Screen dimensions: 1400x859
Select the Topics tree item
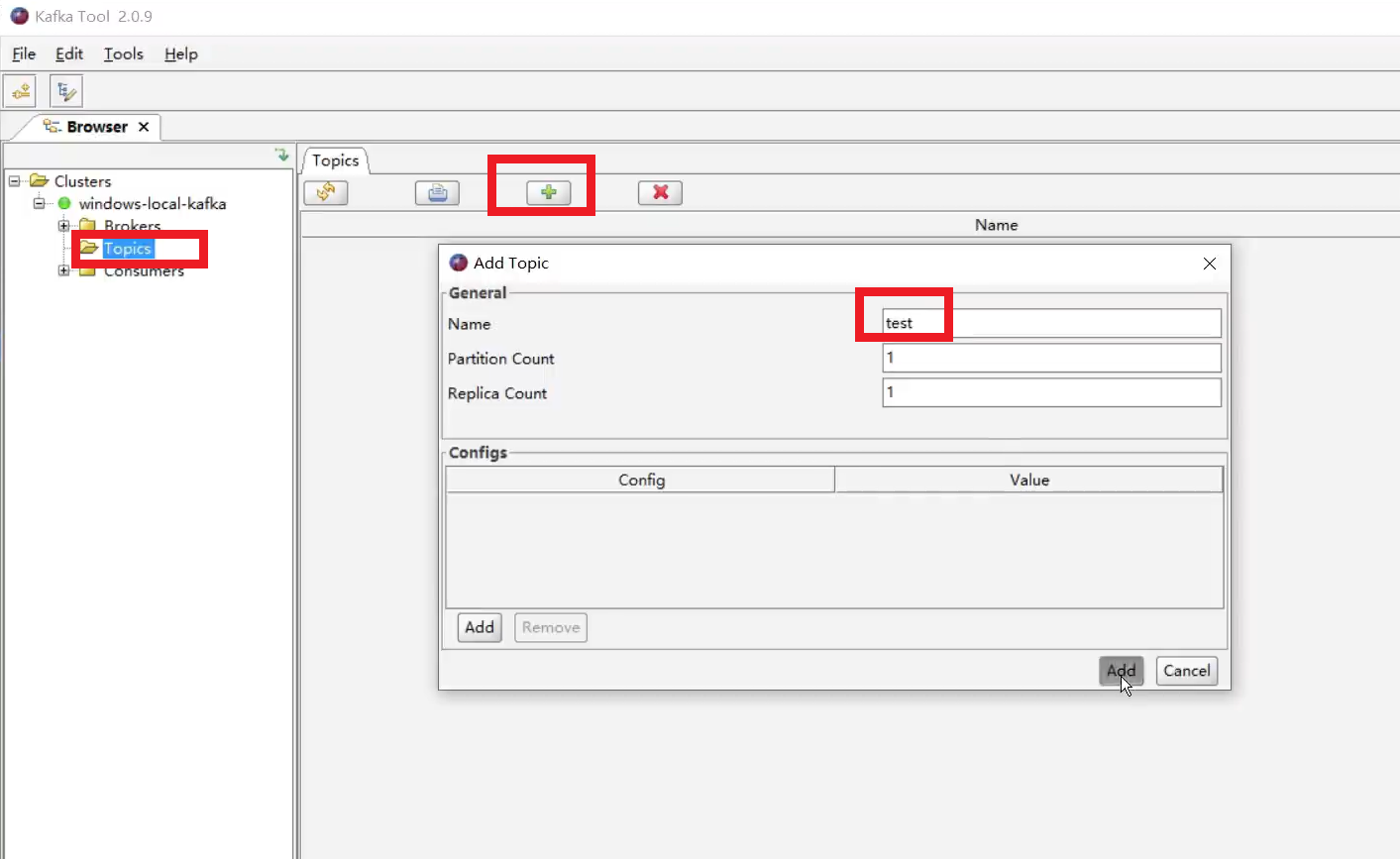point(128,249)
